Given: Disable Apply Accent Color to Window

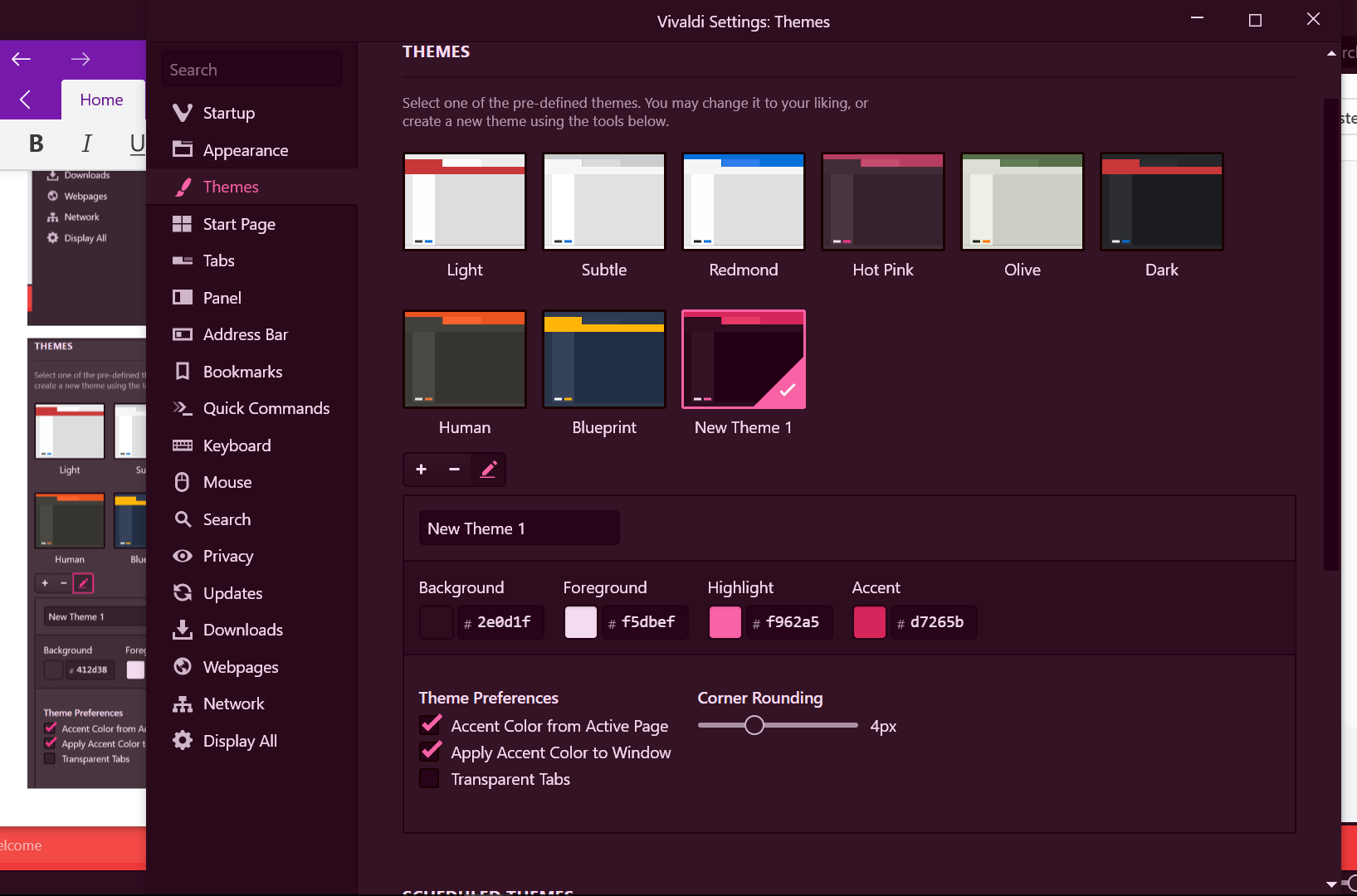Looking at the screenshot, I should click(430, 752).
